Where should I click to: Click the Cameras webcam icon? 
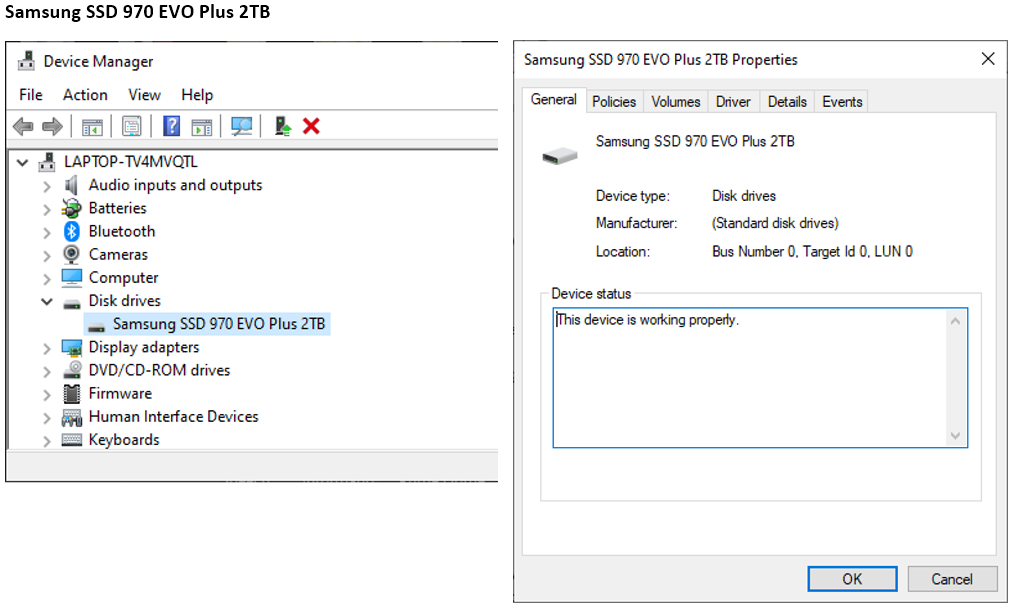coord(72,254)
